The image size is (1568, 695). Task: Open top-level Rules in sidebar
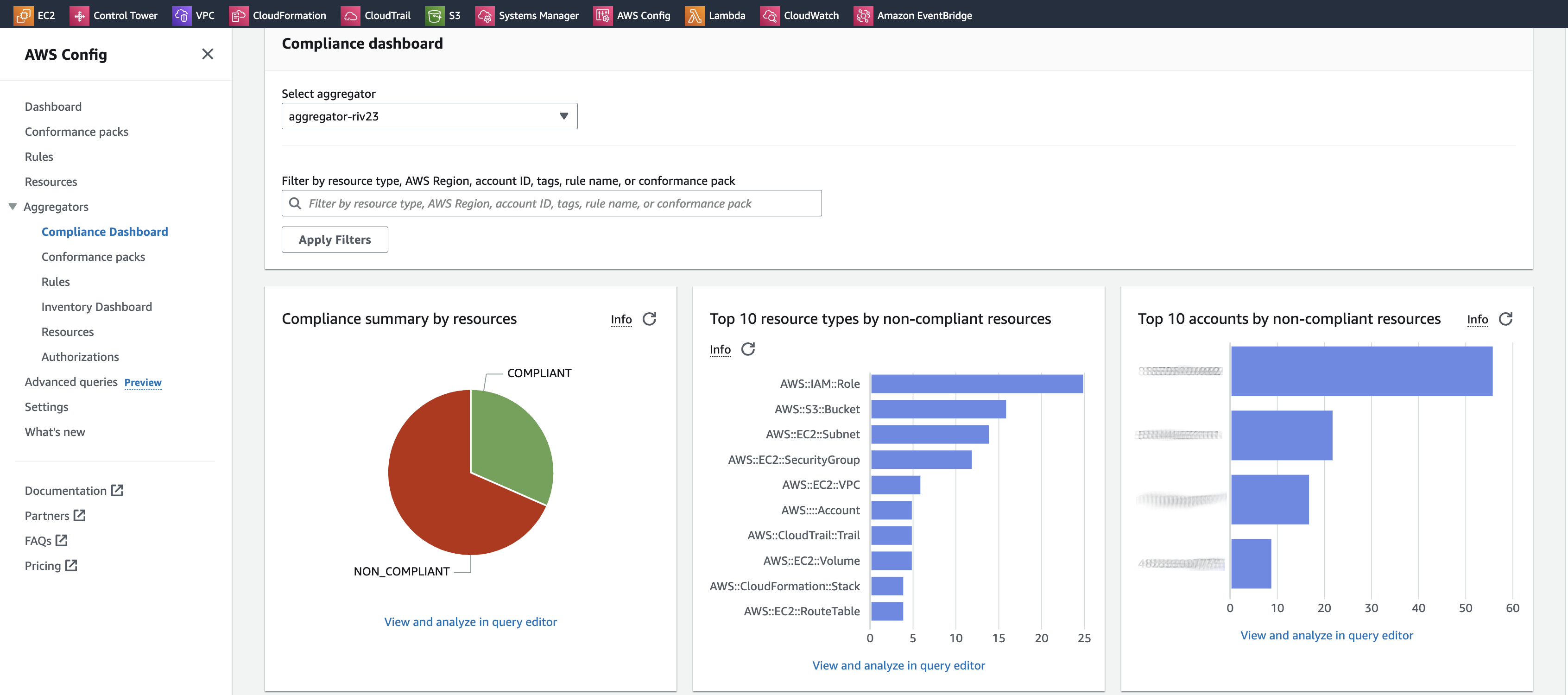[39, 157]
